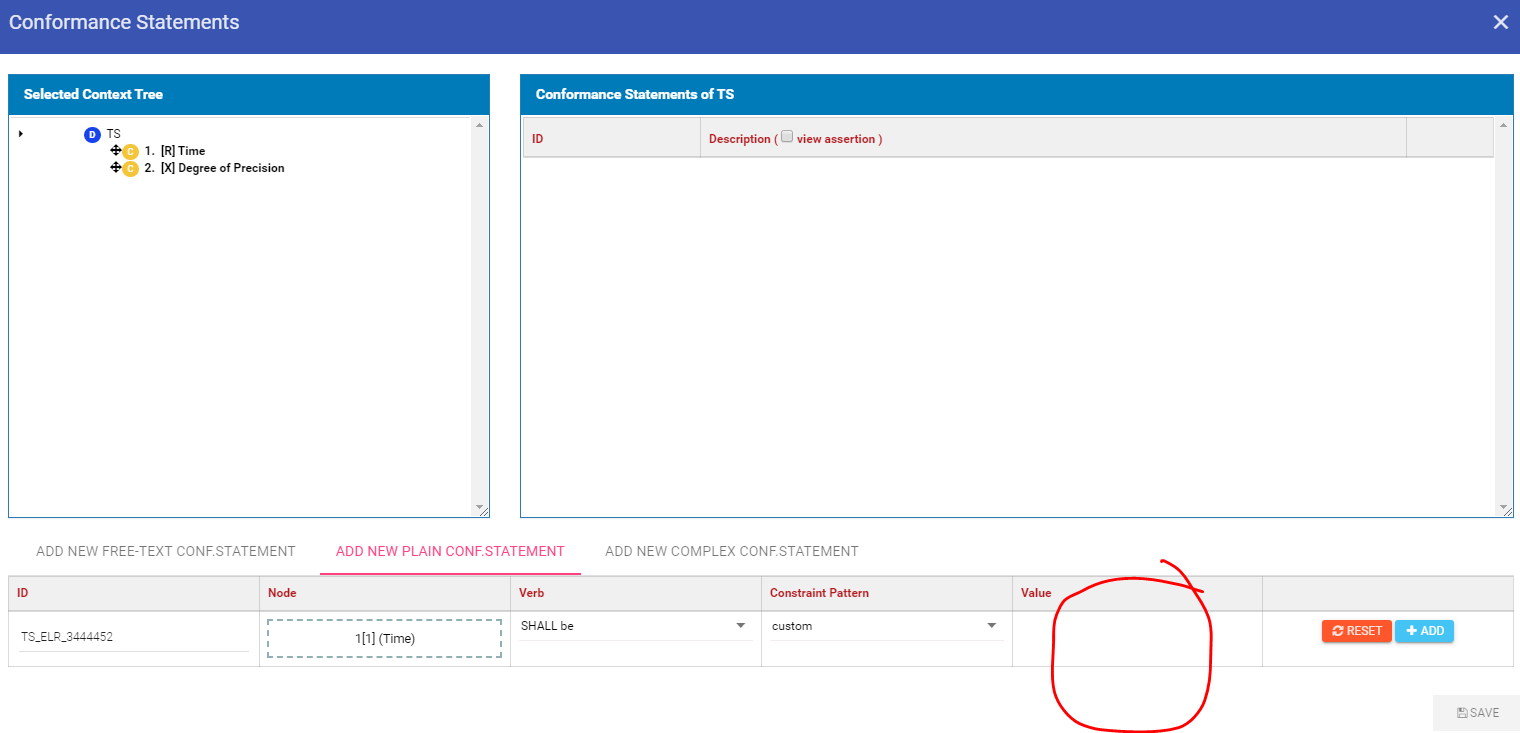This screenshot has height=733, width=1520.
Task: Click Degree of Precision's crosshair move icon
Action: pos(116,167)
